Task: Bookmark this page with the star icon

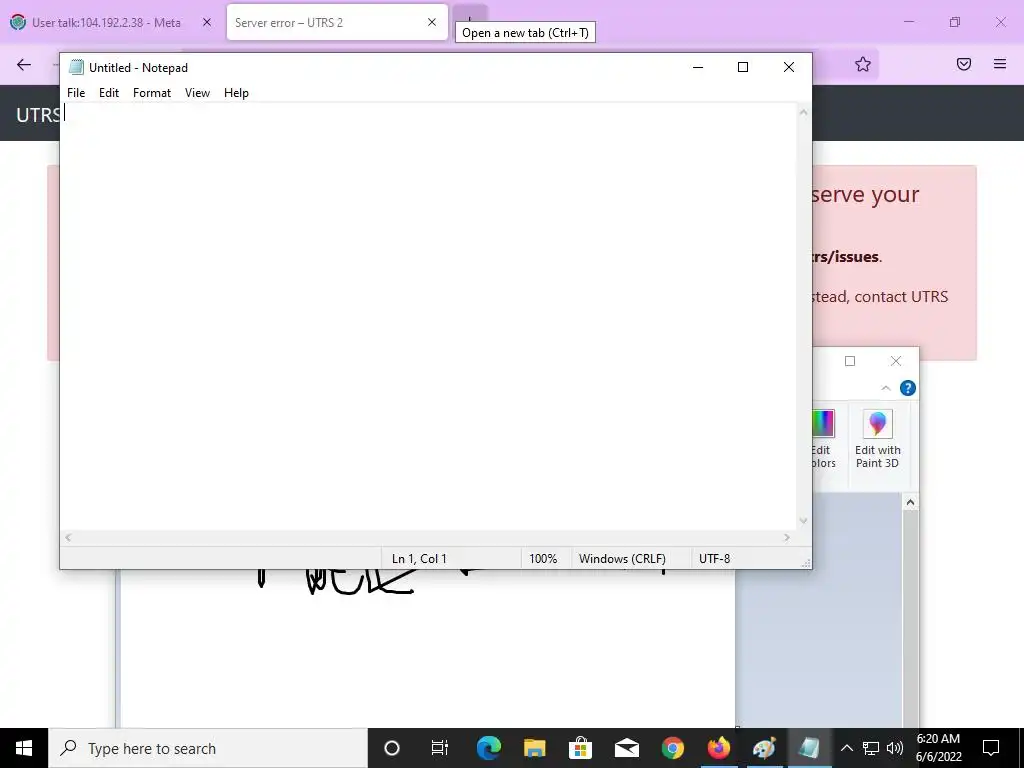Action: tap(863, 64)
